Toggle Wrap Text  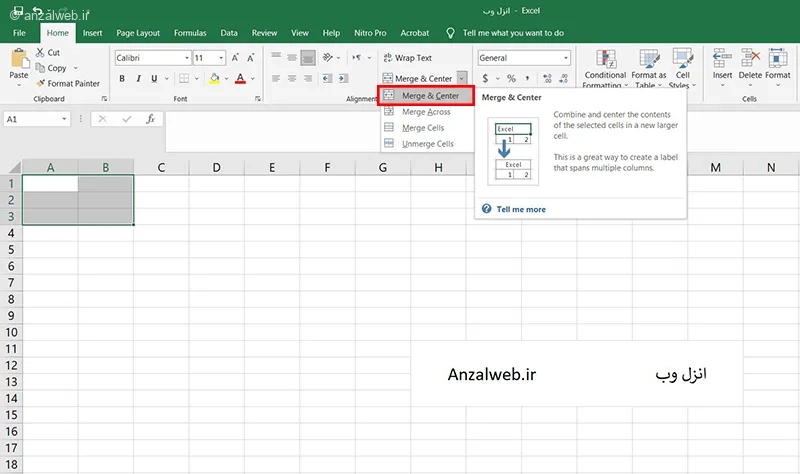click(407, 58)
